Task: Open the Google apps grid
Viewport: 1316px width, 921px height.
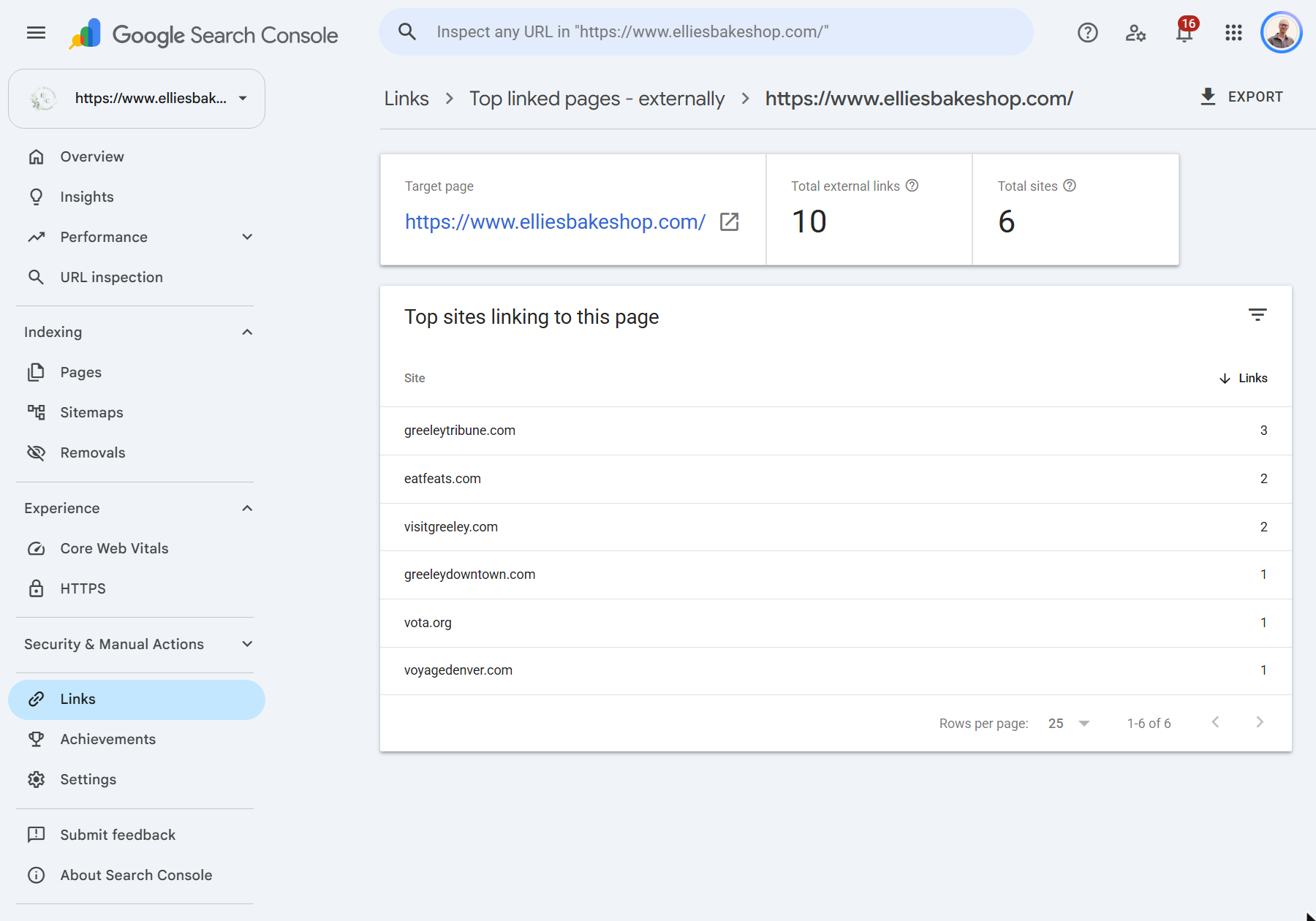Action: click(1233, 33)
